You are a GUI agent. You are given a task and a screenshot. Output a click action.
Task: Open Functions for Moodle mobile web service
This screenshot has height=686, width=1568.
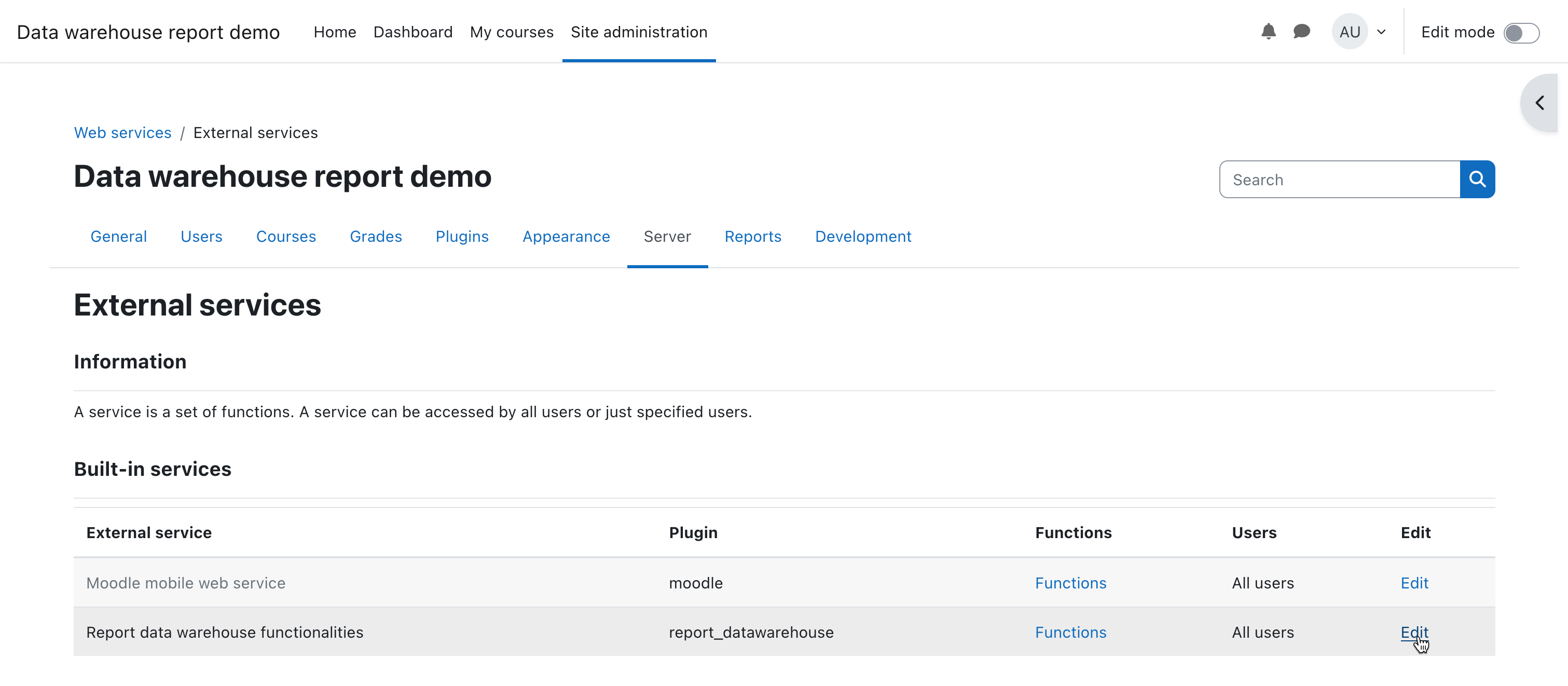[1070, 583]
